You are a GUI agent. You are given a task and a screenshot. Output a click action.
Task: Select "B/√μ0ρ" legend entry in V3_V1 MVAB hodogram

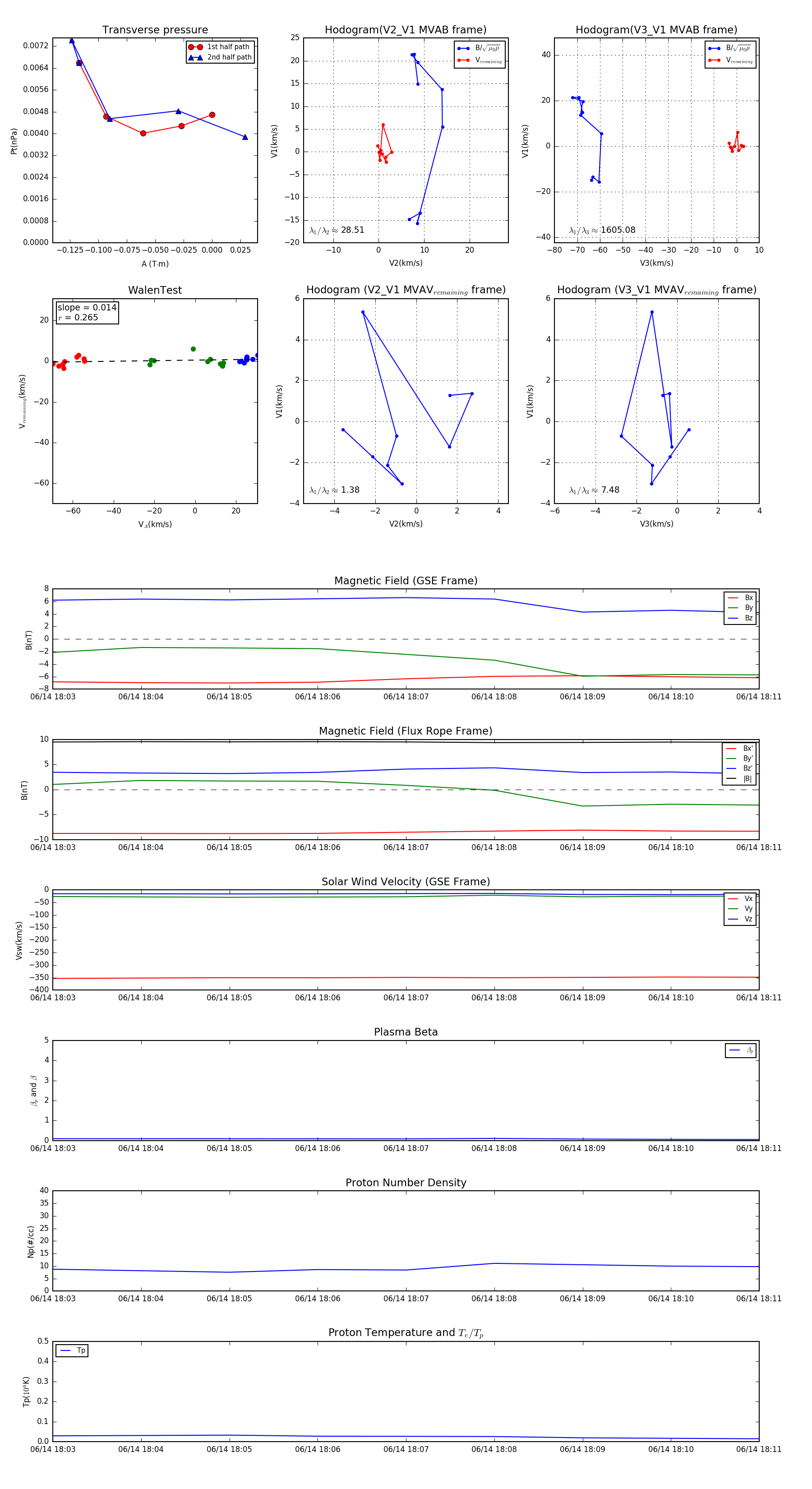[730, 49]
